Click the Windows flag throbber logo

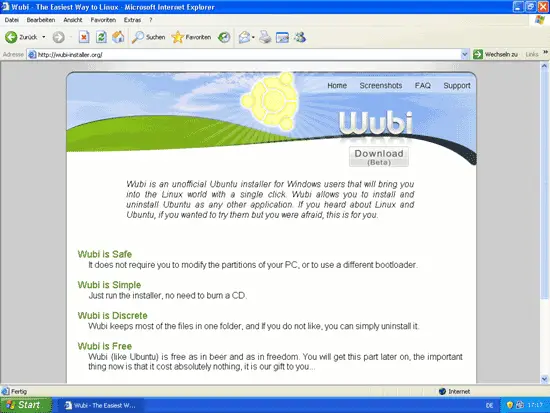pos(539,20)
